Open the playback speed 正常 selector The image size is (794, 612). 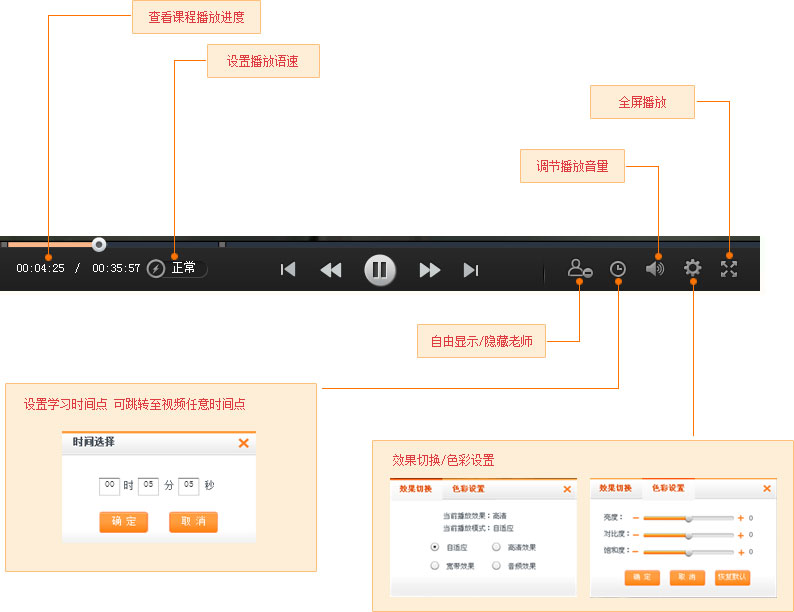tap(185, 268)
